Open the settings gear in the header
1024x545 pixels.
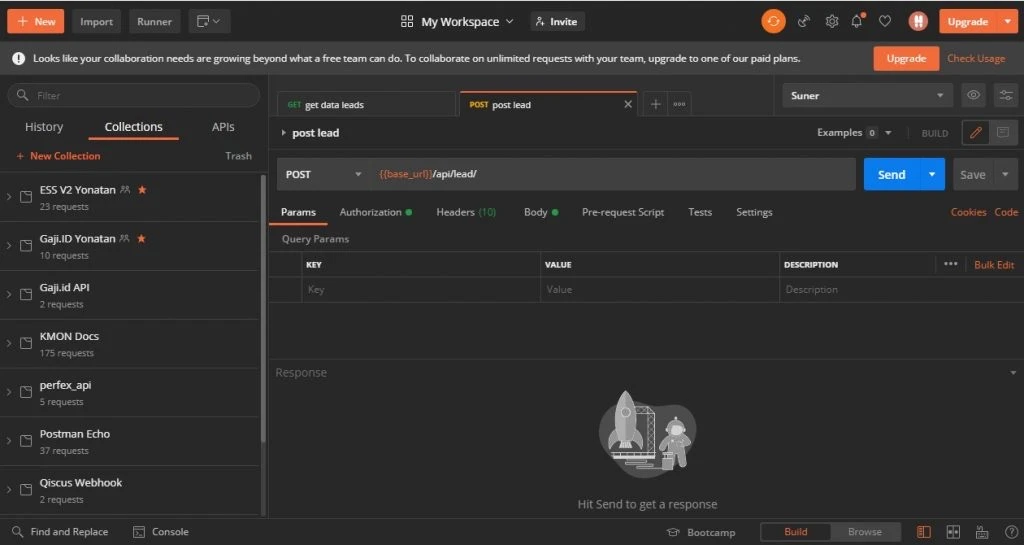coord(831,21)
